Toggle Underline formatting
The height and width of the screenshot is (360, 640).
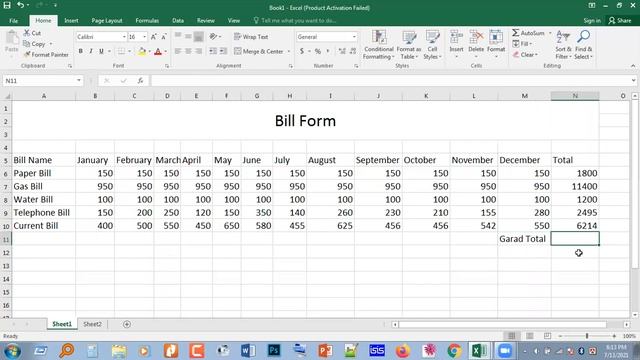101,51
